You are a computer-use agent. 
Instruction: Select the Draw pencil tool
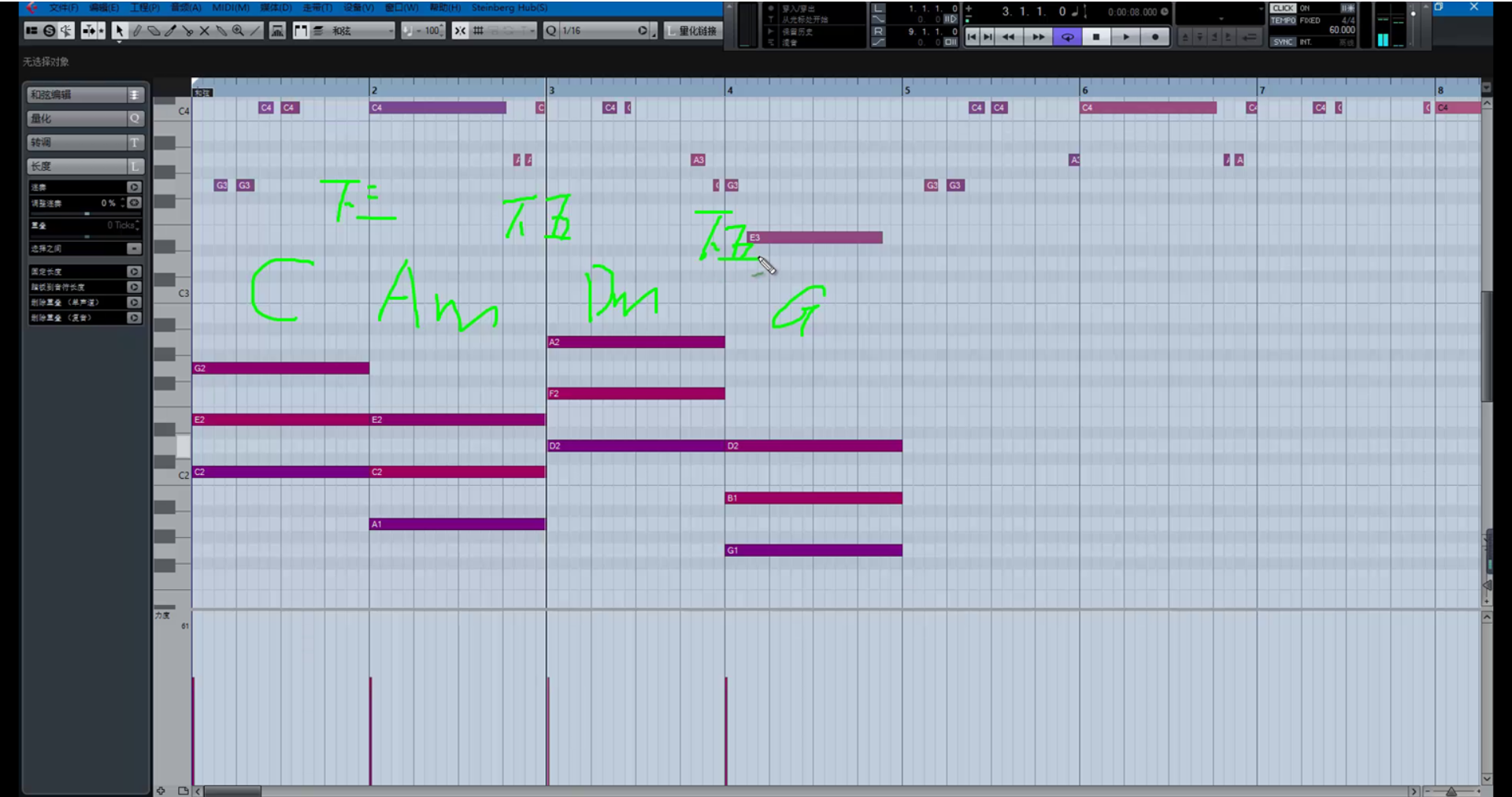(x=137, y=31)
